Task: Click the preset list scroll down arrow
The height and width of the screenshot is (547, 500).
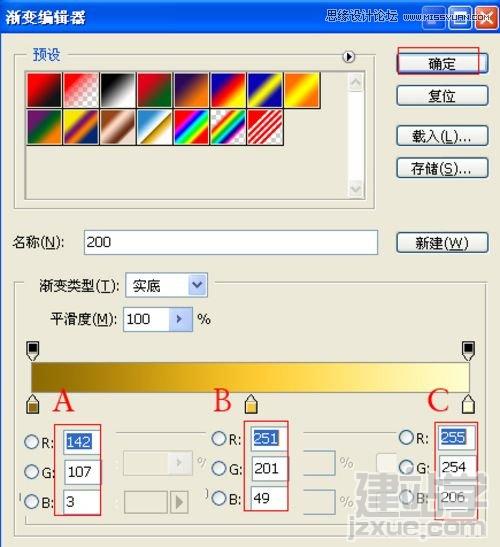Action: tap(356, 189)
